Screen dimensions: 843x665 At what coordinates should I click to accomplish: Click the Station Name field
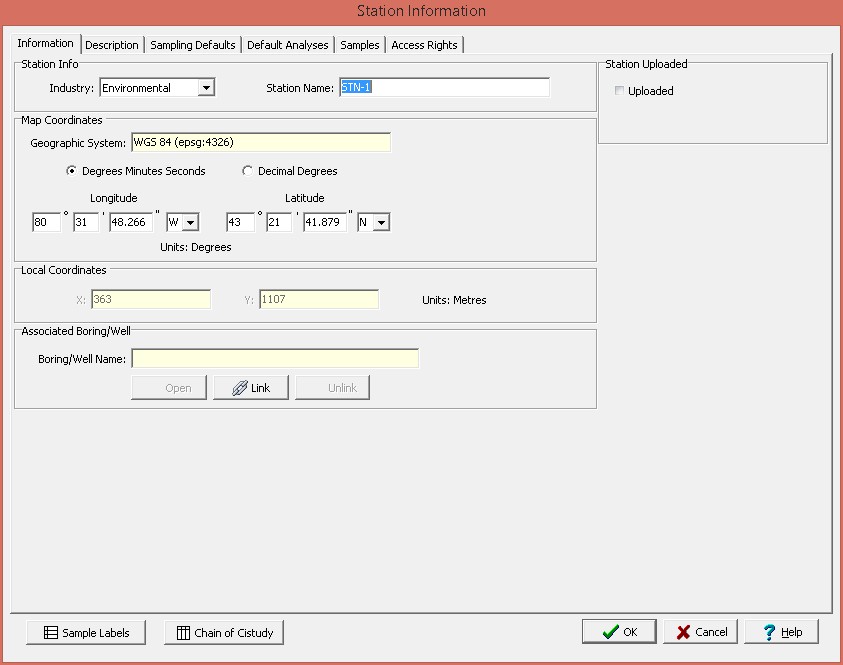click(444, 88)
